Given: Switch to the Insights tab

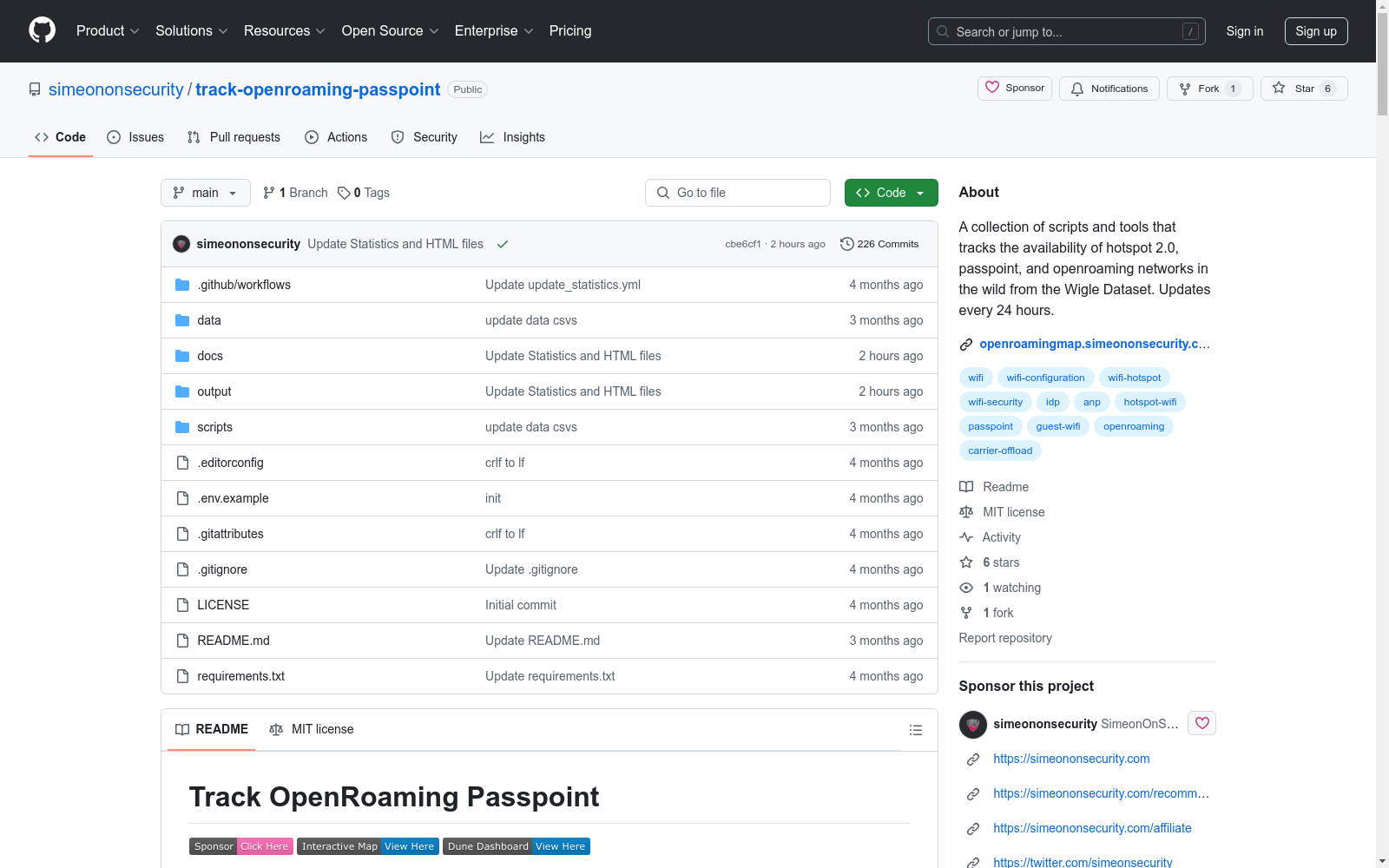Looking at the screenshot, I should click(512, 137).
